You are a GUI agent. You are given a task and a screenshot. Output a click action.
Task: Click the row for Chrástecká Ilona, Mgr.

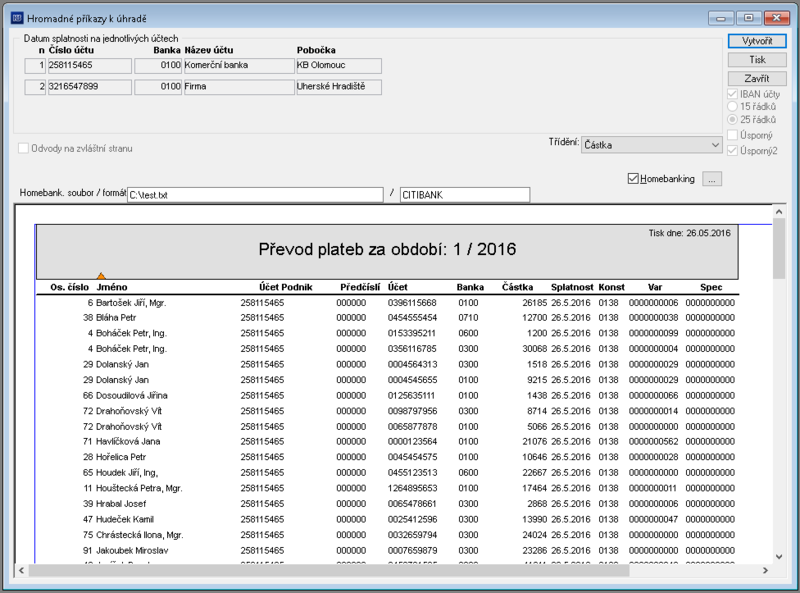point(388,535)
